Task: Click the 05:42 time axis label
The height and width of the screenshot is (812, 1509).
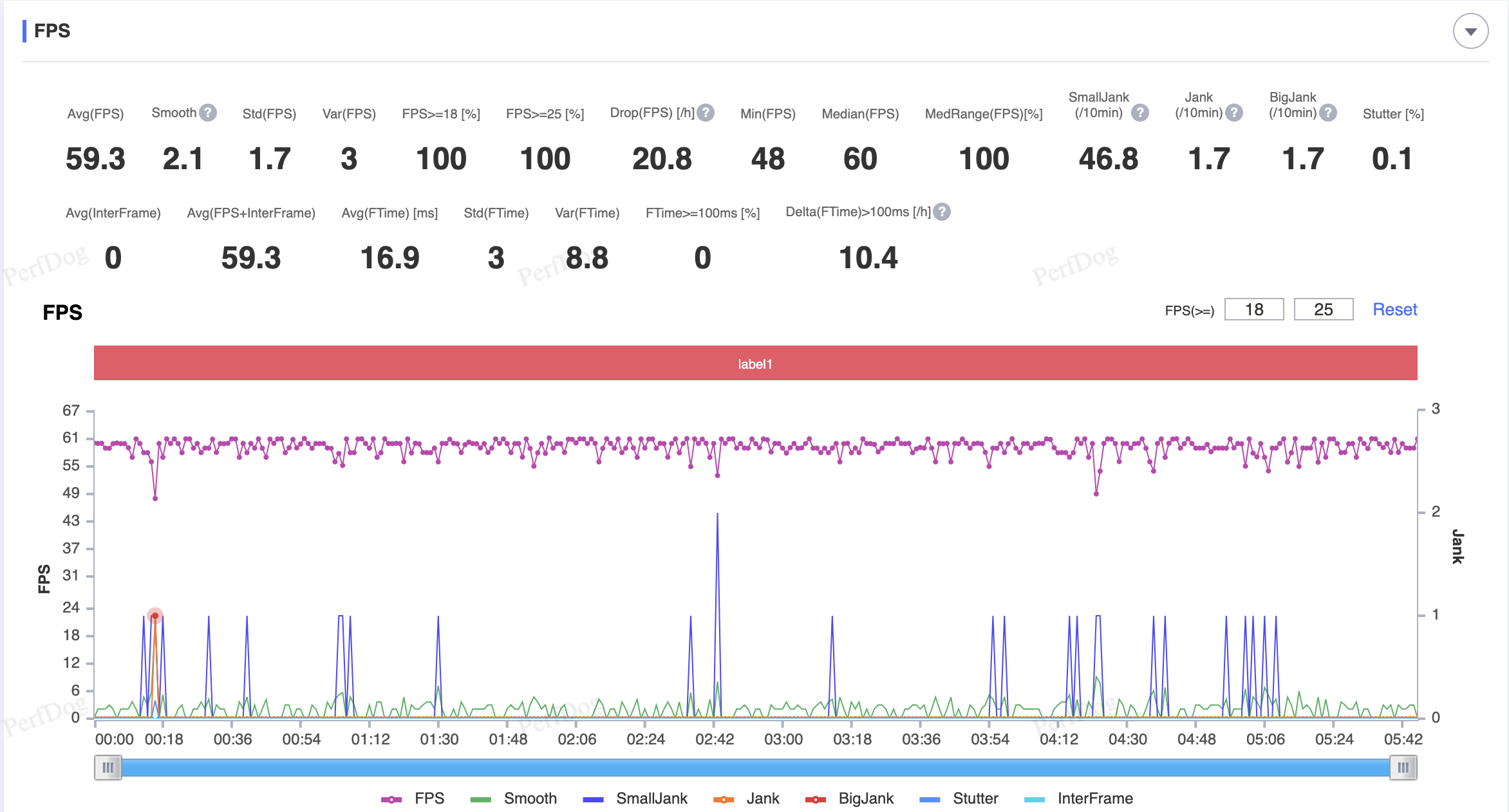Action: (x=1403, y=739)
